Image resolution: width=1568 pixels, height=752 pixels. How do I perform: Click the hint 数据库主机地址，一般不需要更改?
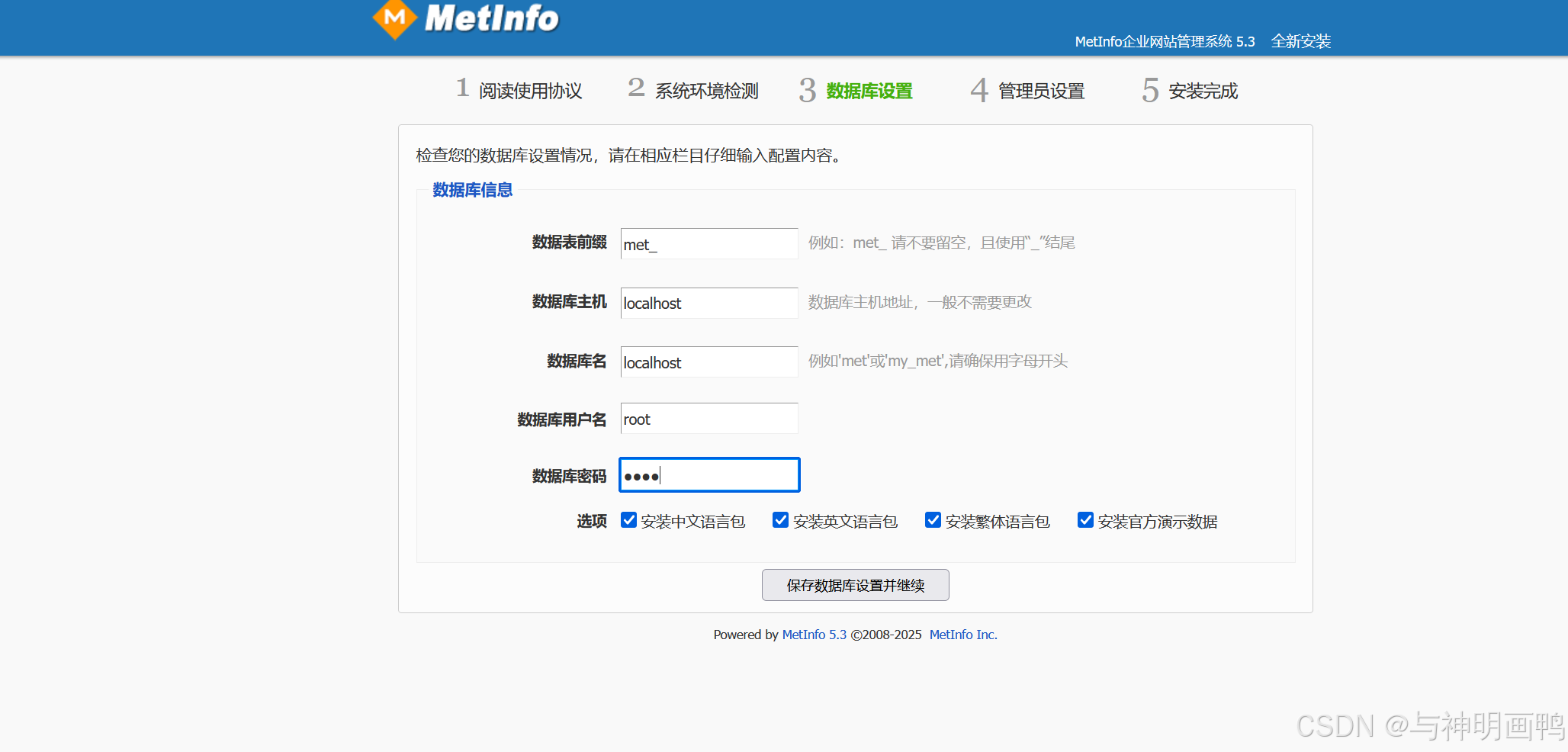920,302
